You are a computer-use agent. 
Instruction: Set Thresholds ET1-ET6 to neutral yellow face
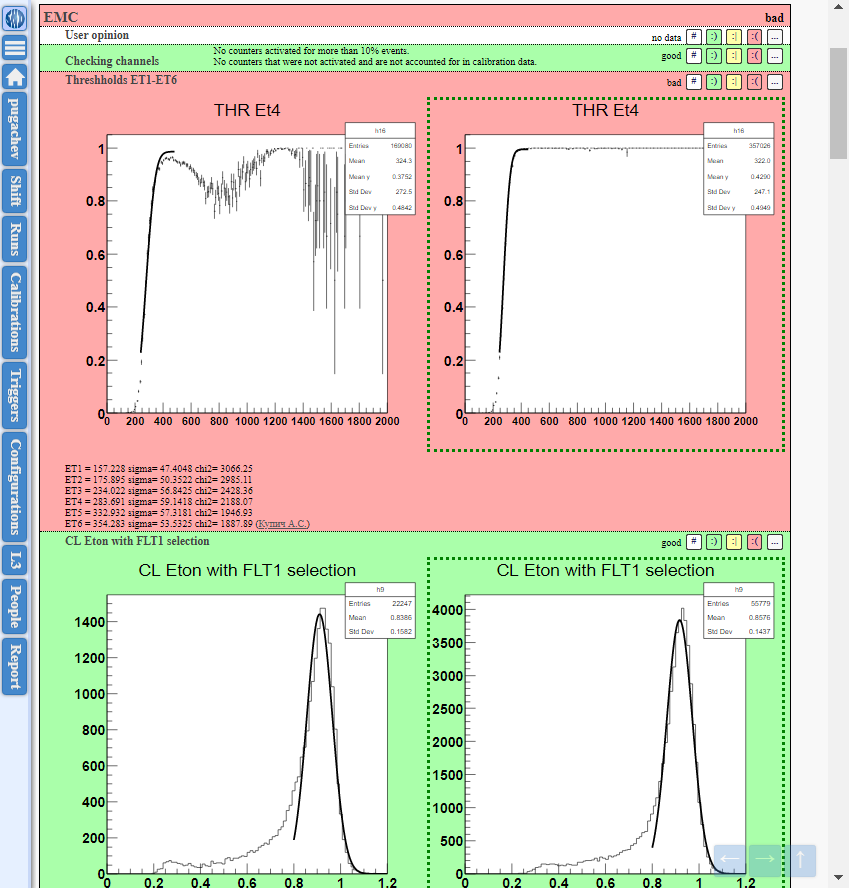coord(734,82)
